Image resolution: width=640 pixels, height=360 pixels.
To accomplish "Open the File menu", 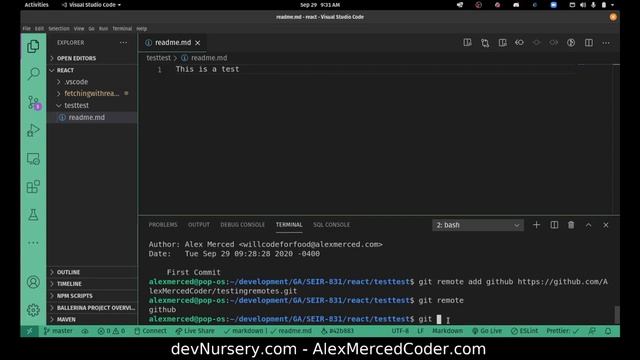I will pos(27,29).
